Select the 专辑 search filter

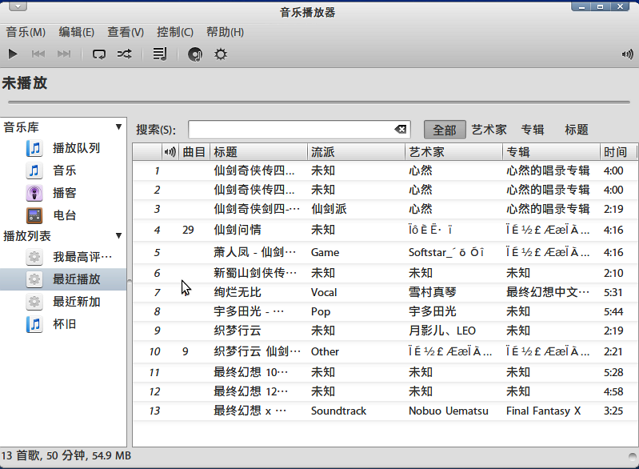pyautogui.click(x=533, y=130)
